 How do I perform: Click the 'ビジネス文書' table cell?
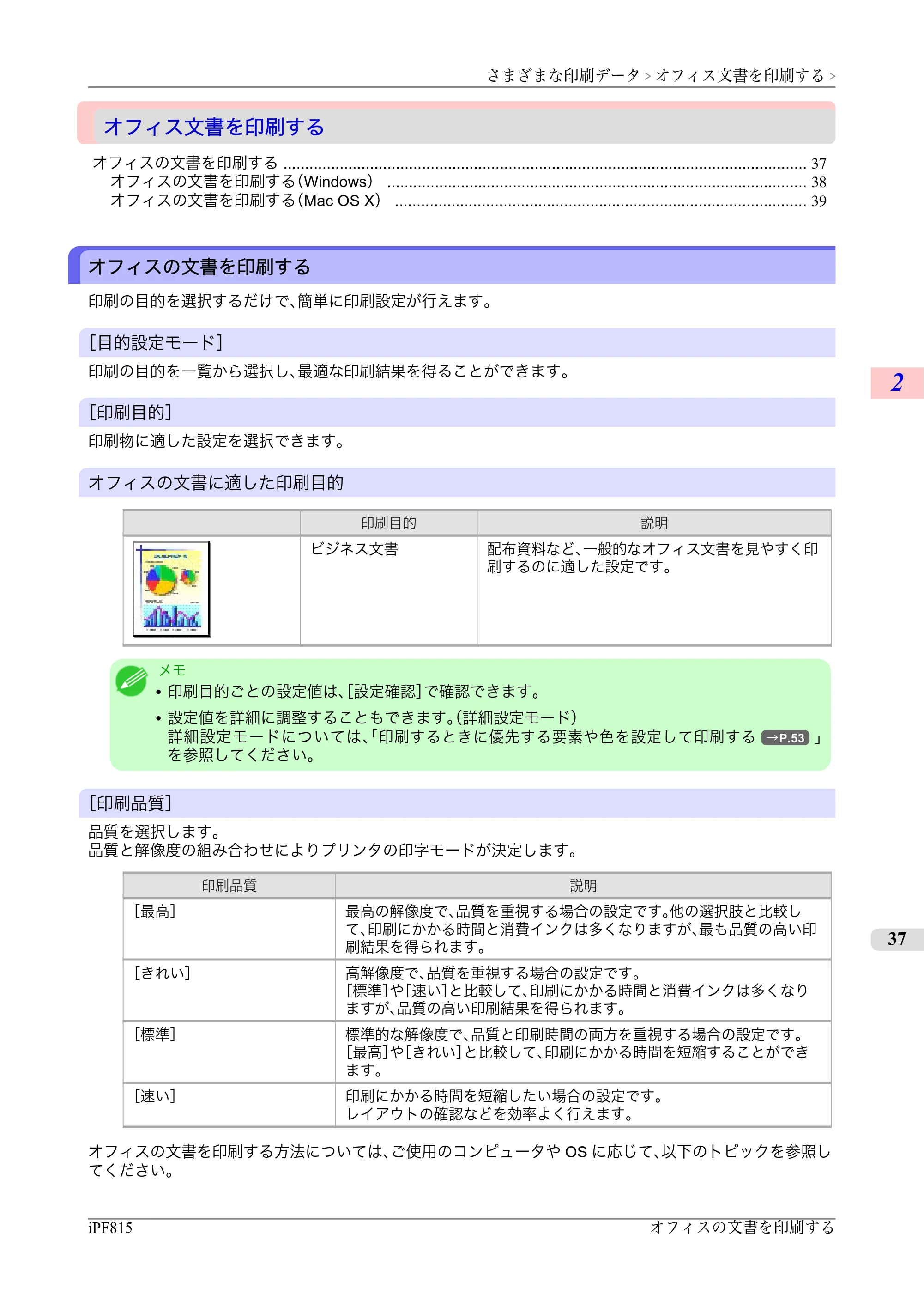click(389, 590)
